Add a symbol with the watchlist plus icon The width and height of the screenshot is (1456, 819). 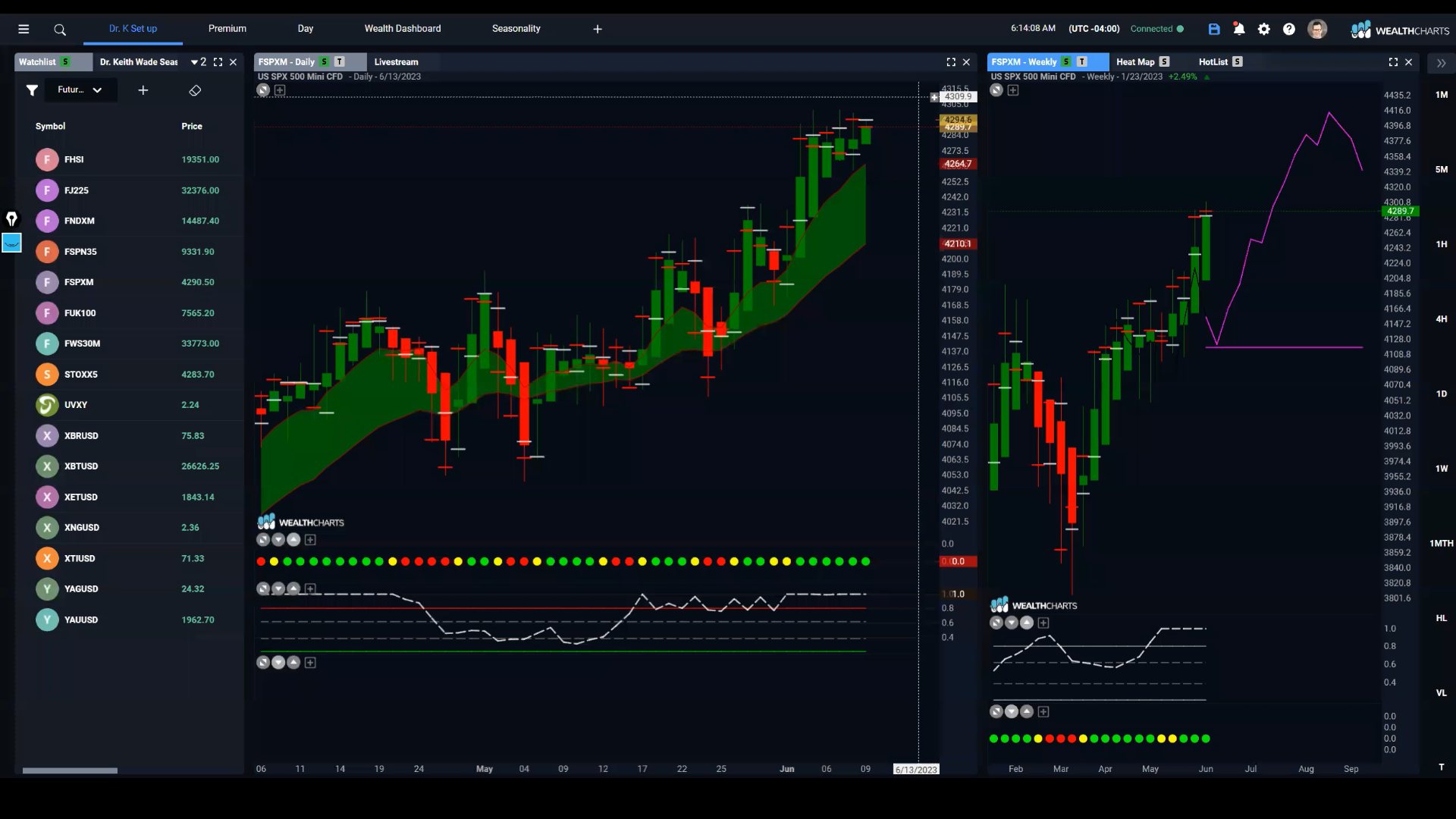143,90
